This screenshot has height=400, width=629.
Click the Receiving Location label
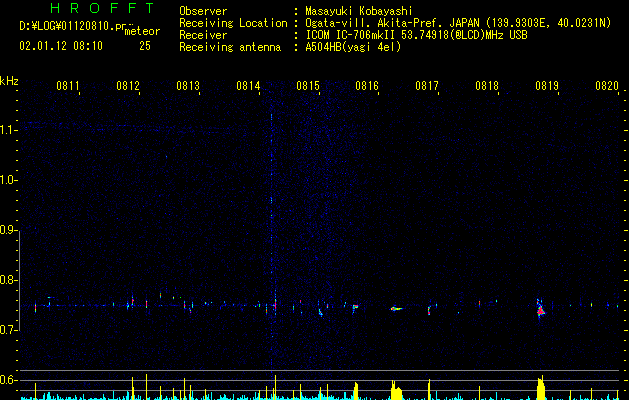[233, 23]
